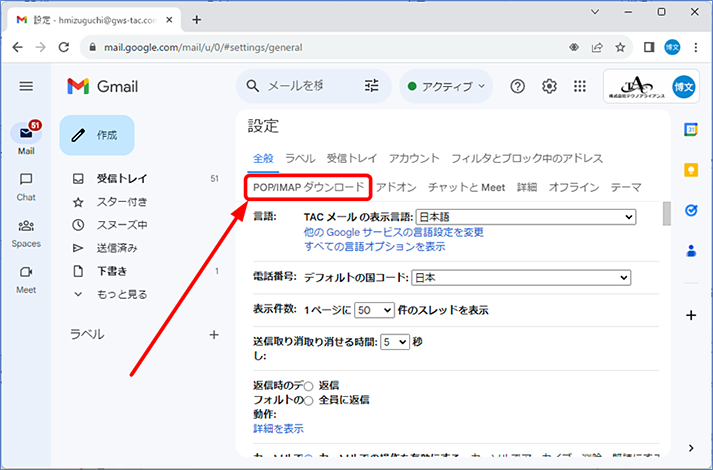Select the 返信 radio button
The height and width of the screenshot is (470, 713).
(x=309, y=386)
